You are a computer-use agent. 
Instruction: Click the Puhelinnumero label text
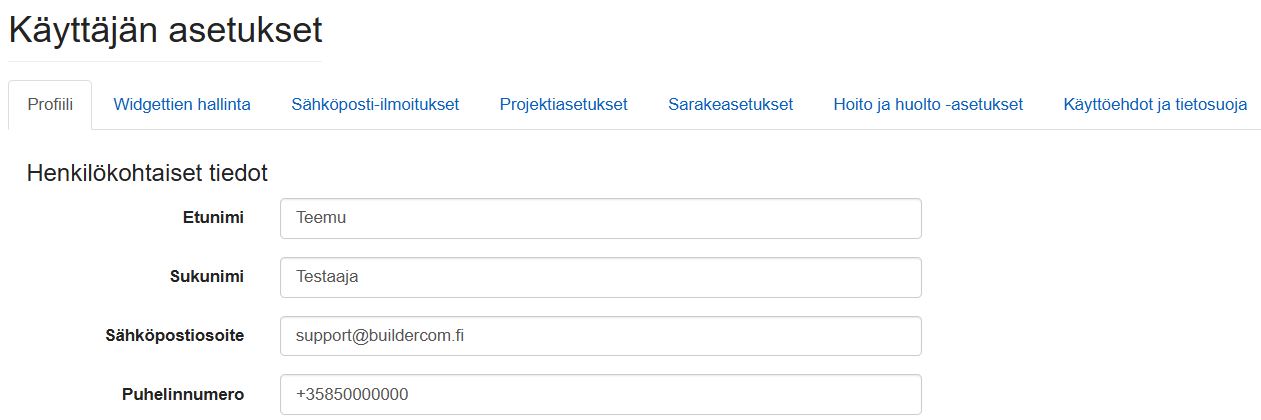click(x=183, y=394)
